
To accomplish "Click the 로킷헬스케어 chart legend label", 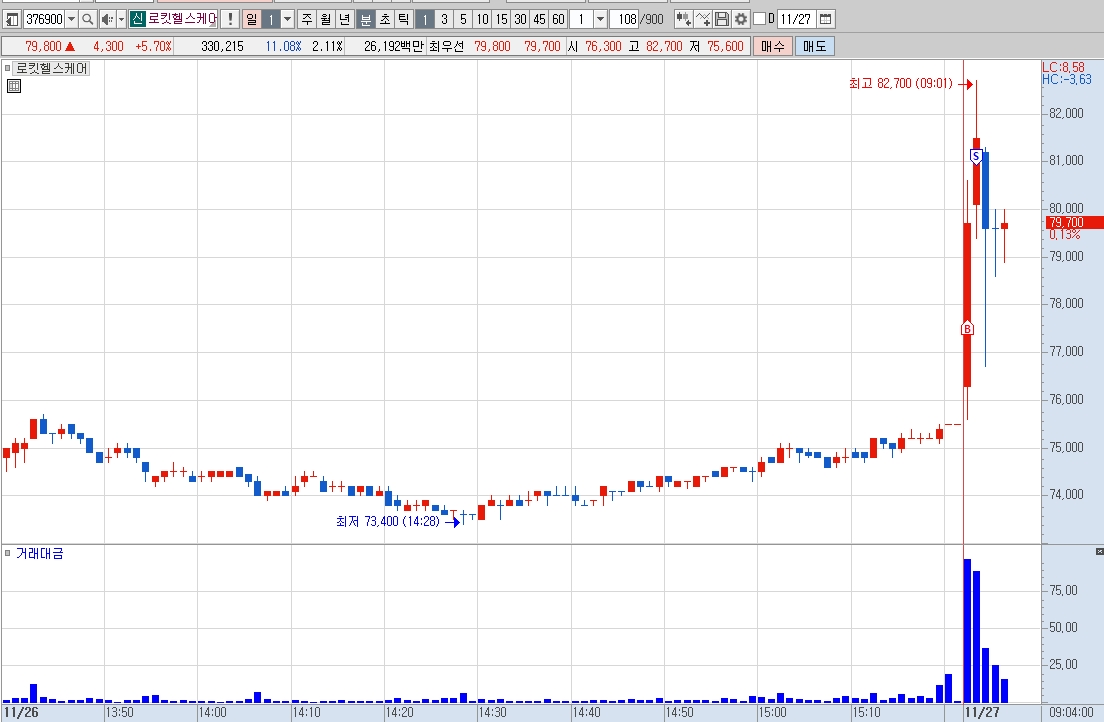I will (x=51, y=68).
